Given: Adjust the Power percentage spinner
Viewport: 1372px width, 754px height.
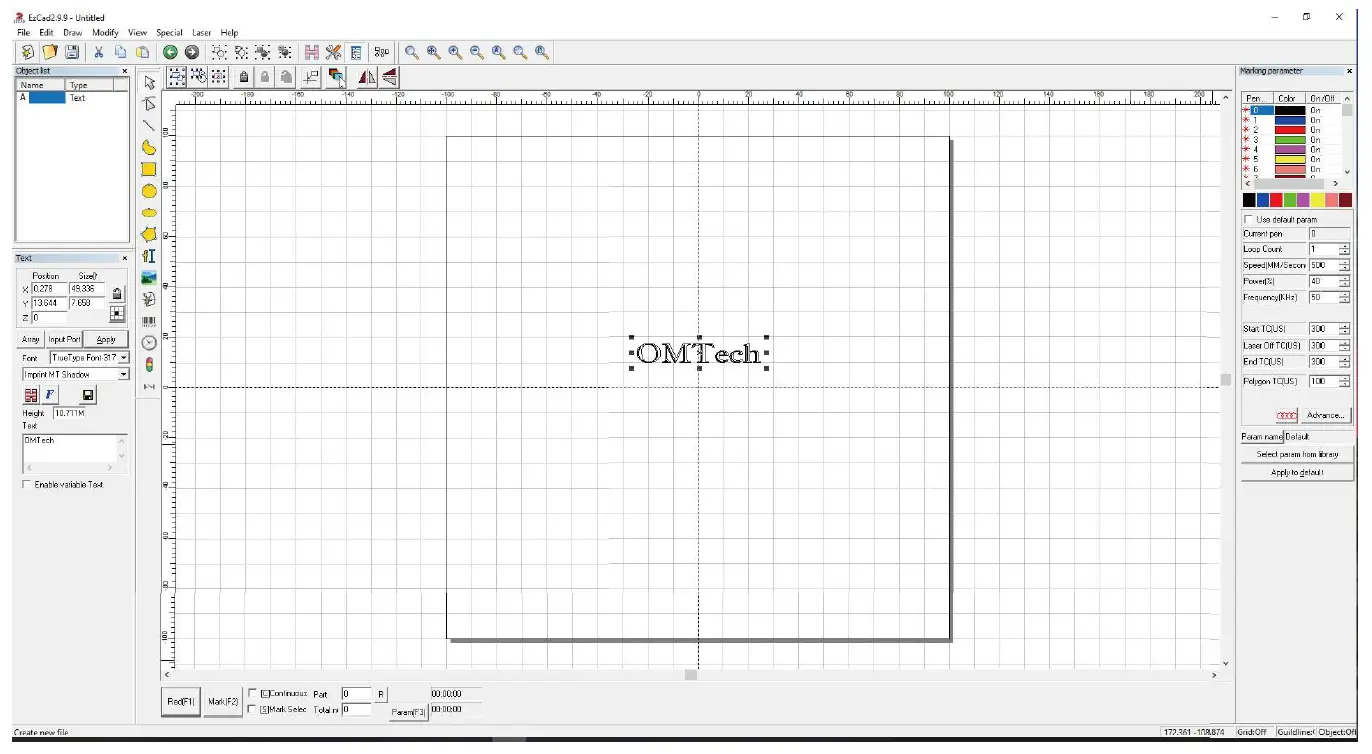Looking at the screenshot, I should (1344, 281).
